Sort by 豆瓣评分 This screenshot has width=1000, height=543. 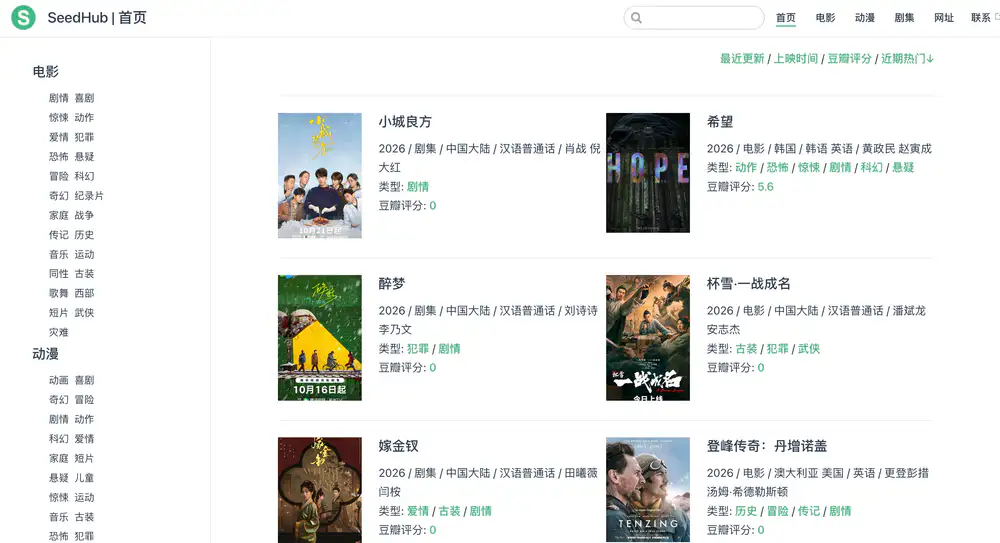point(849,59)
